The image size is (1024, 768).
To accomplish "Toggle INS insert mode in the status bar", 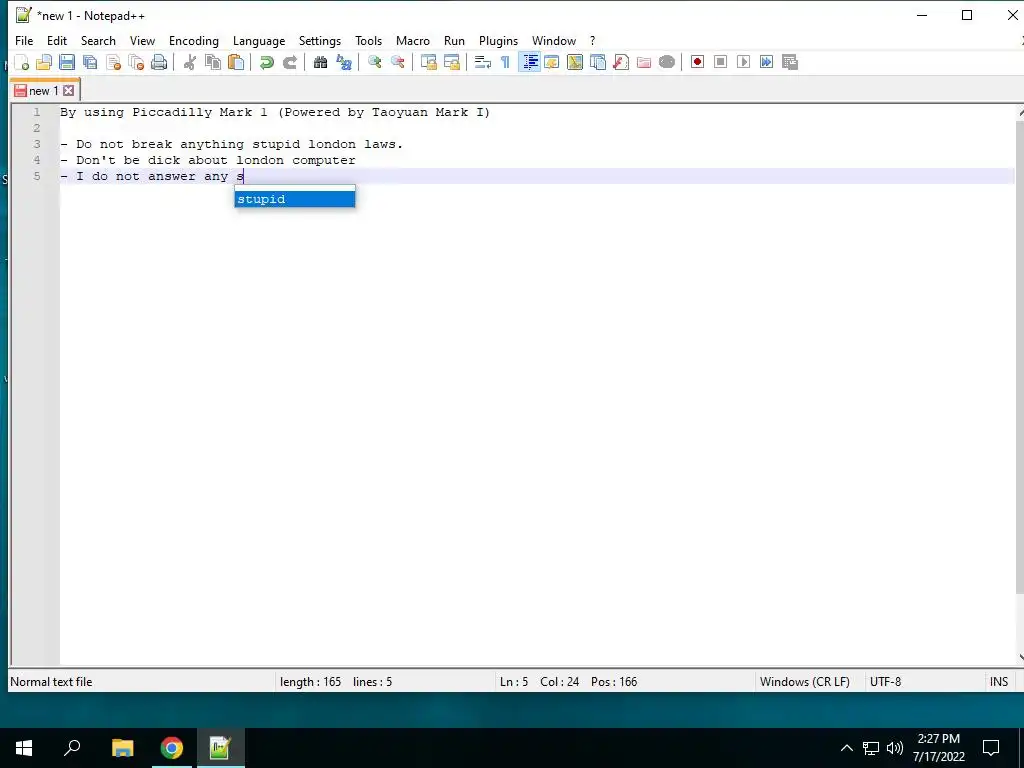I will [x=999, y=682].
